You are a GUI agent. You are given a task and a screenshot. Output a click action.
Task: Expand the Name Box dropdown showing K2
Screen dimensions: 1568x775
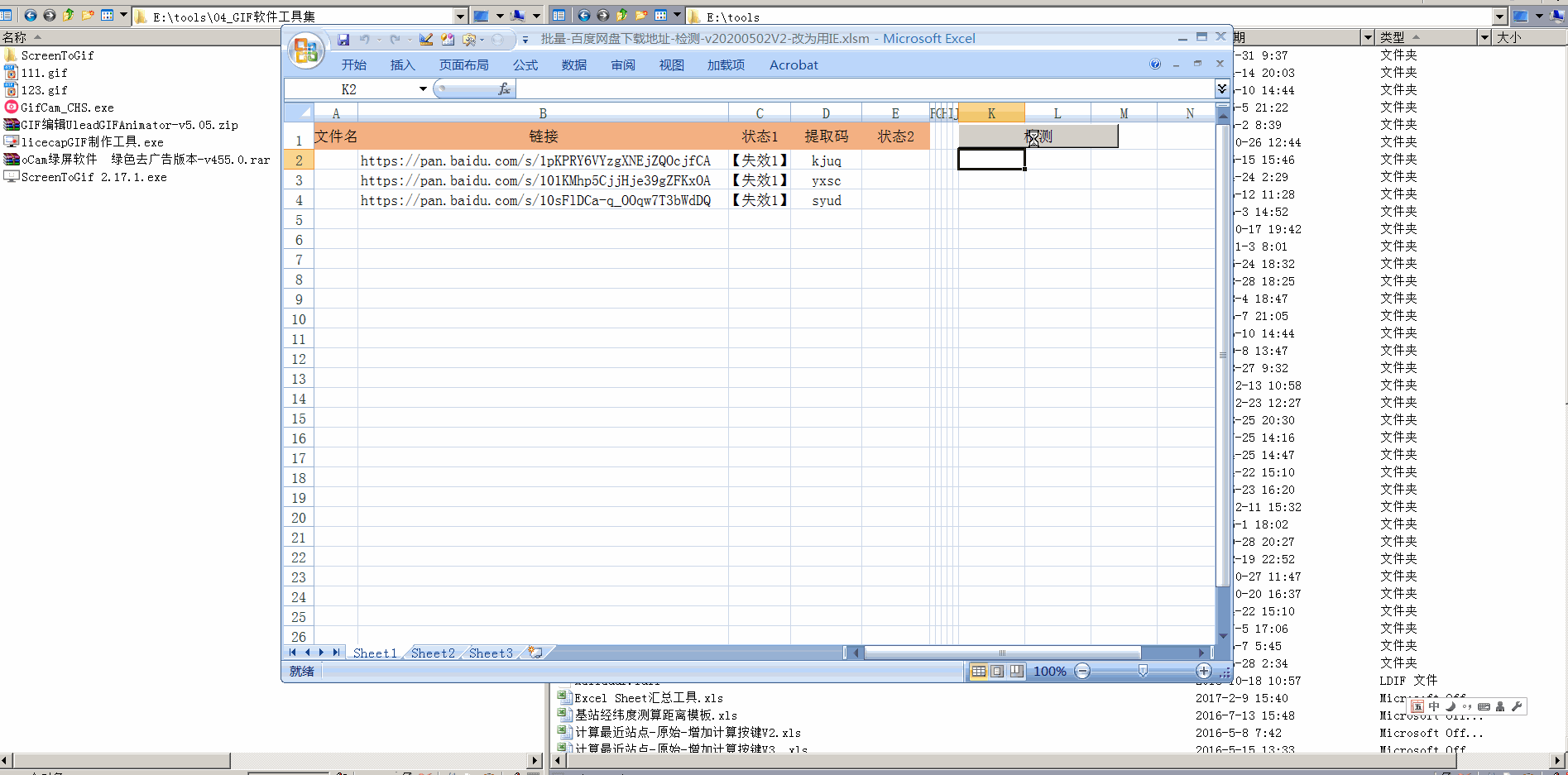click(x=423, y=89)
